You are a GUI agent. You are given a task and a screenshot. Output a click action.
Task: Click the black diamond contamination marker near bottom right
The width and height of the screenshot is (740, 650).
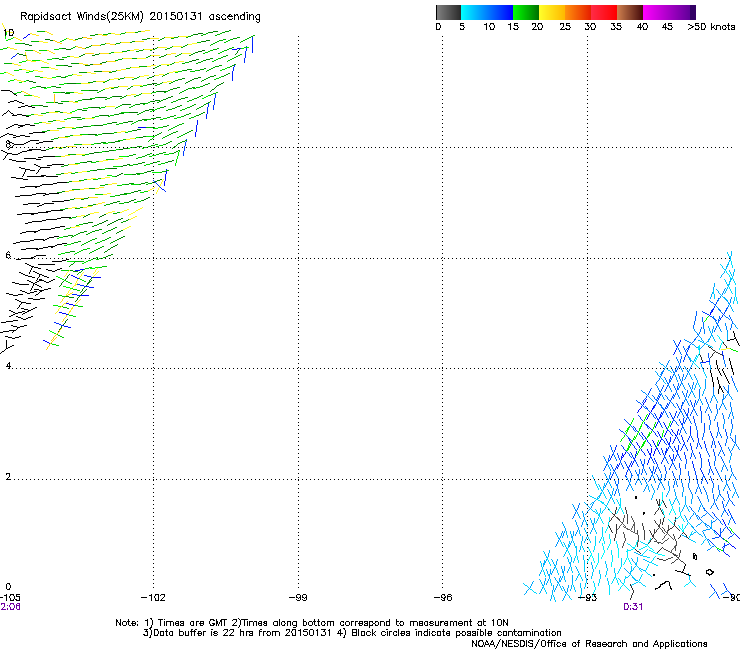[x=709, y=573]
